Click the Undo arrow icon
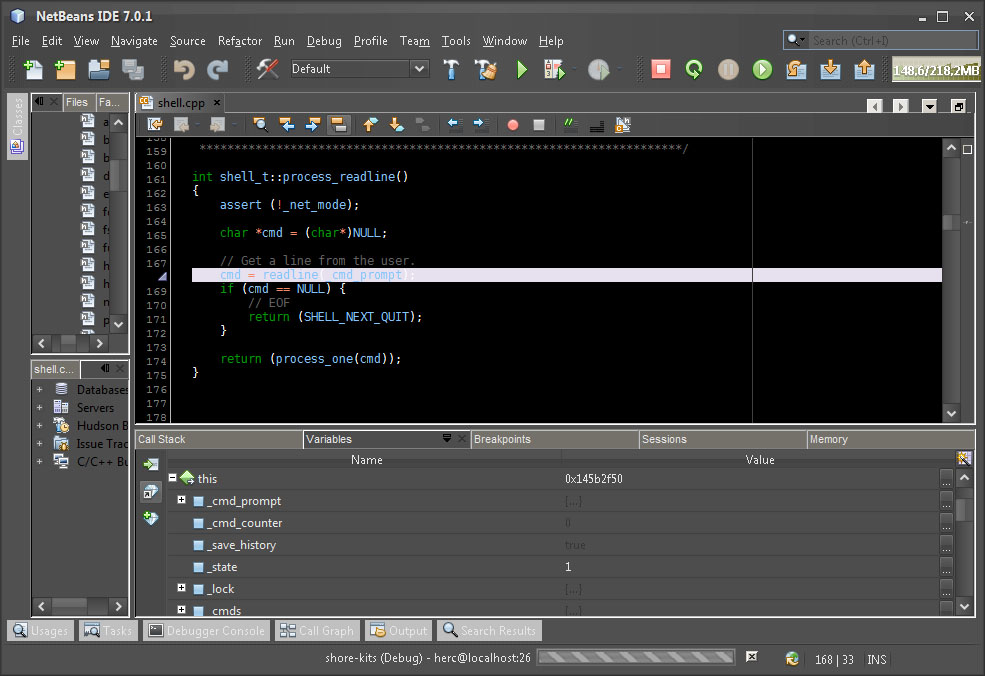 tap(183, 69)
